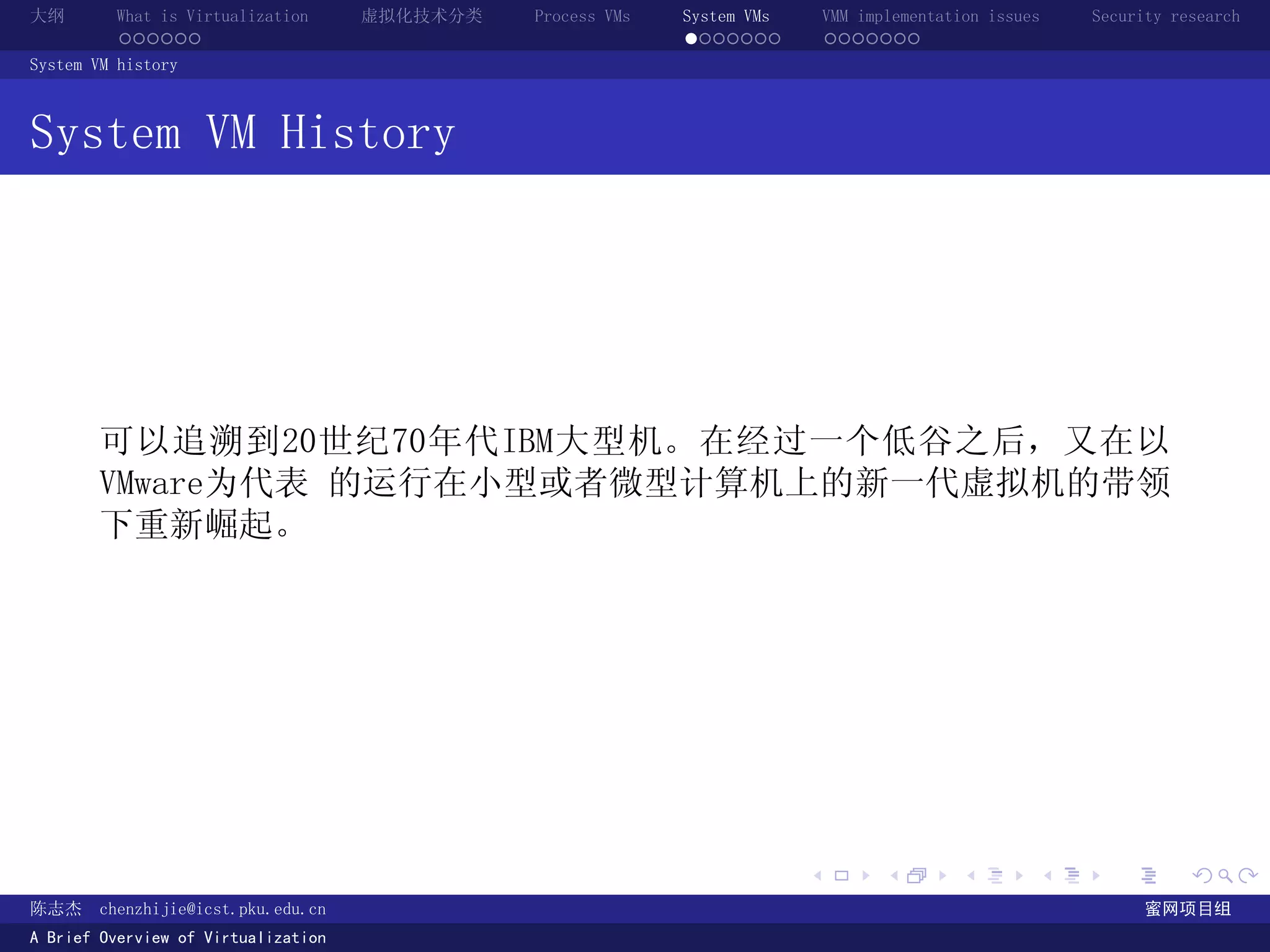Open search with the magnifier icon
This screenshot has width=1270, height=952.
(x=1225, y=875)
